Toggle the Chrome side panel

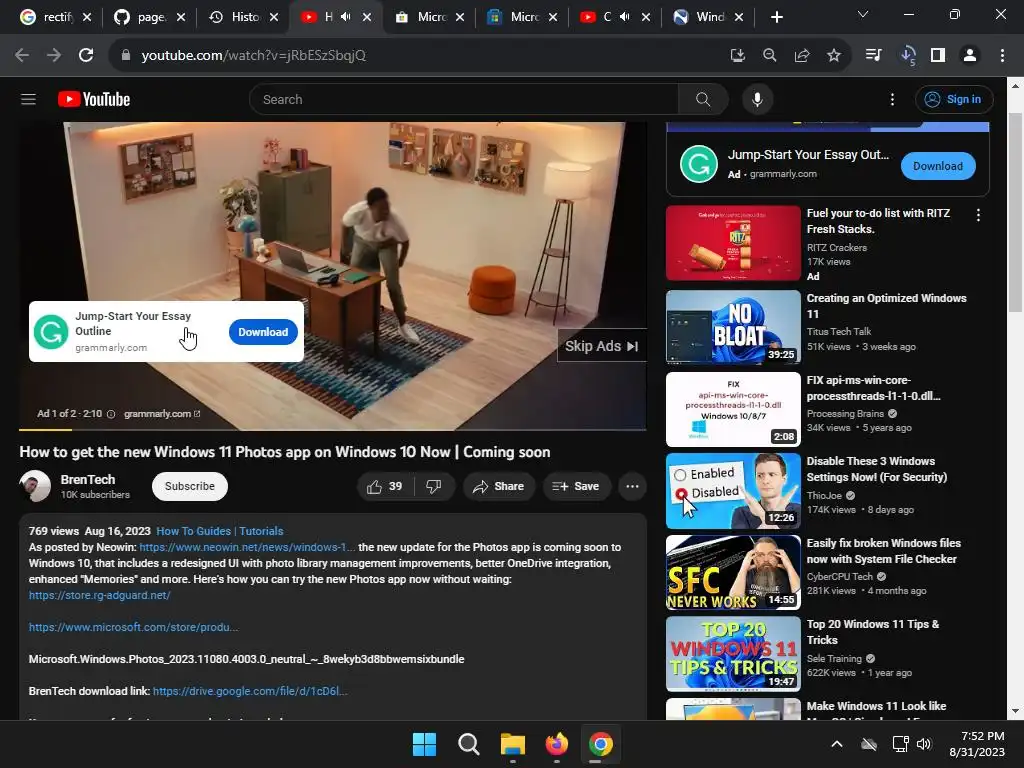pyautogui.click(x=938, y=56)
